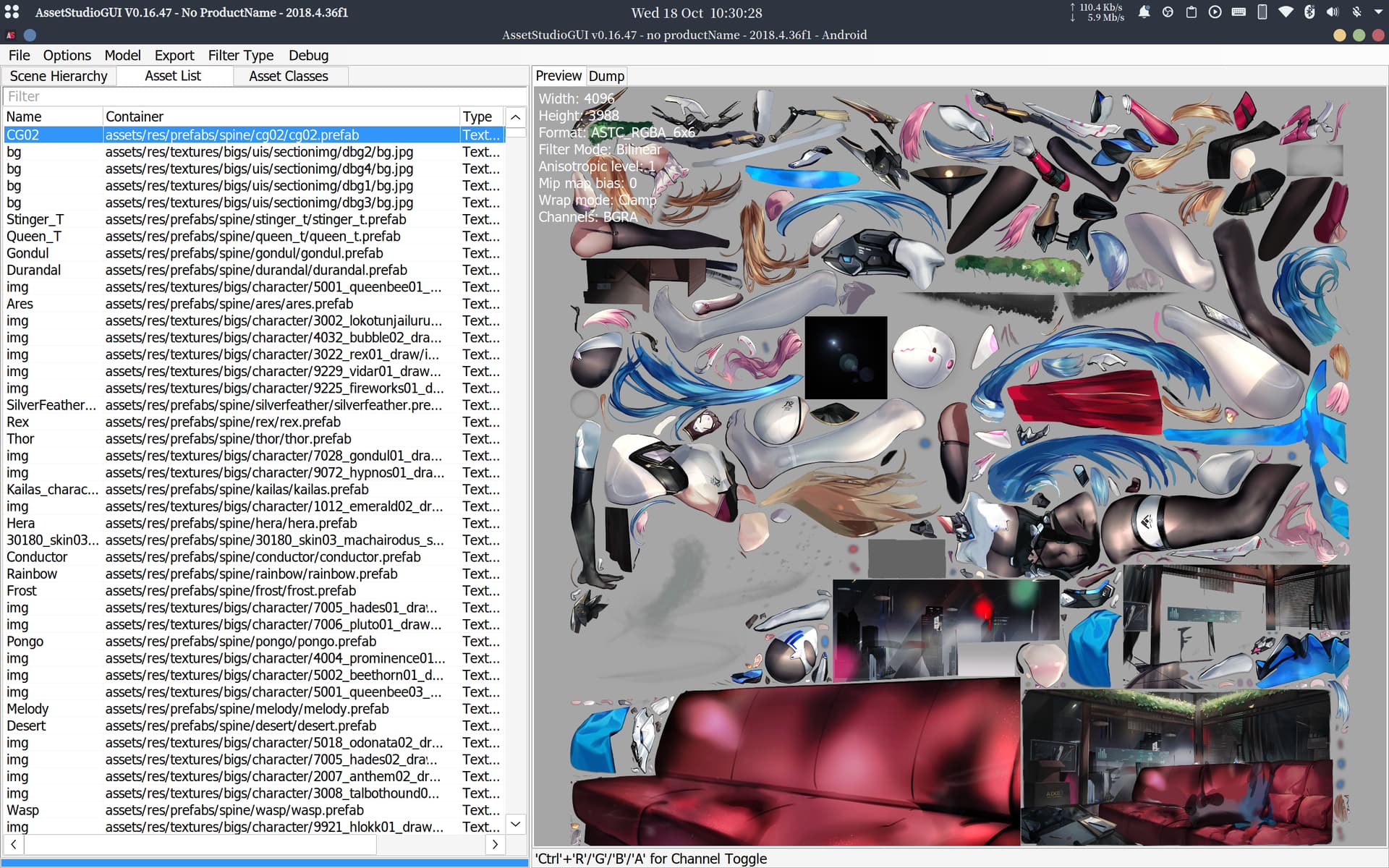Select the Pongo asset row

[254, 641]
